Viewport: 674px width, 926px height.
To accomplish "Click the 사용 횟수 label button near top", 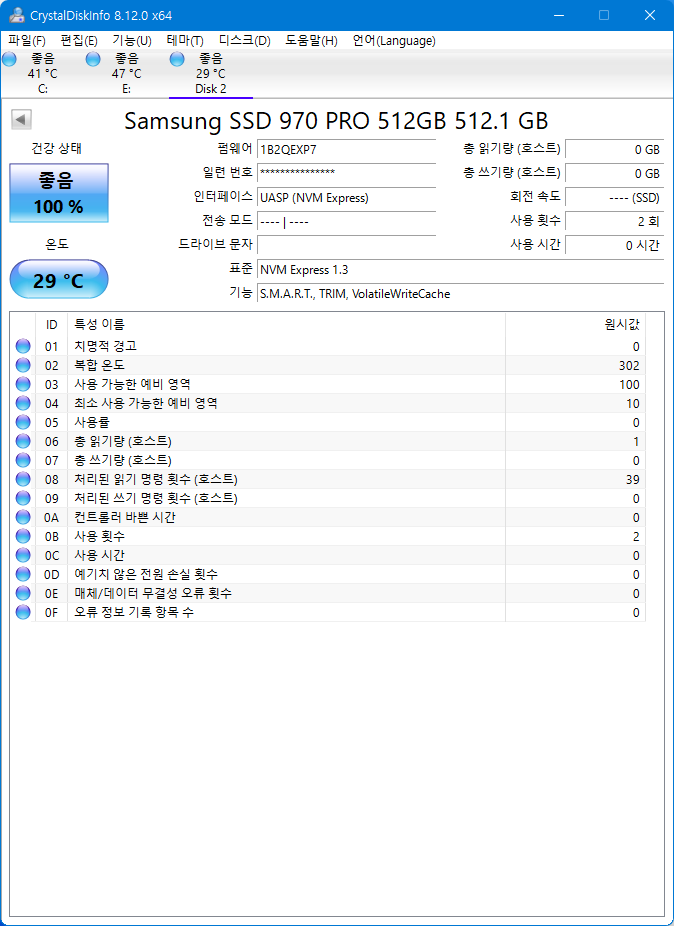I will (535, 220).
